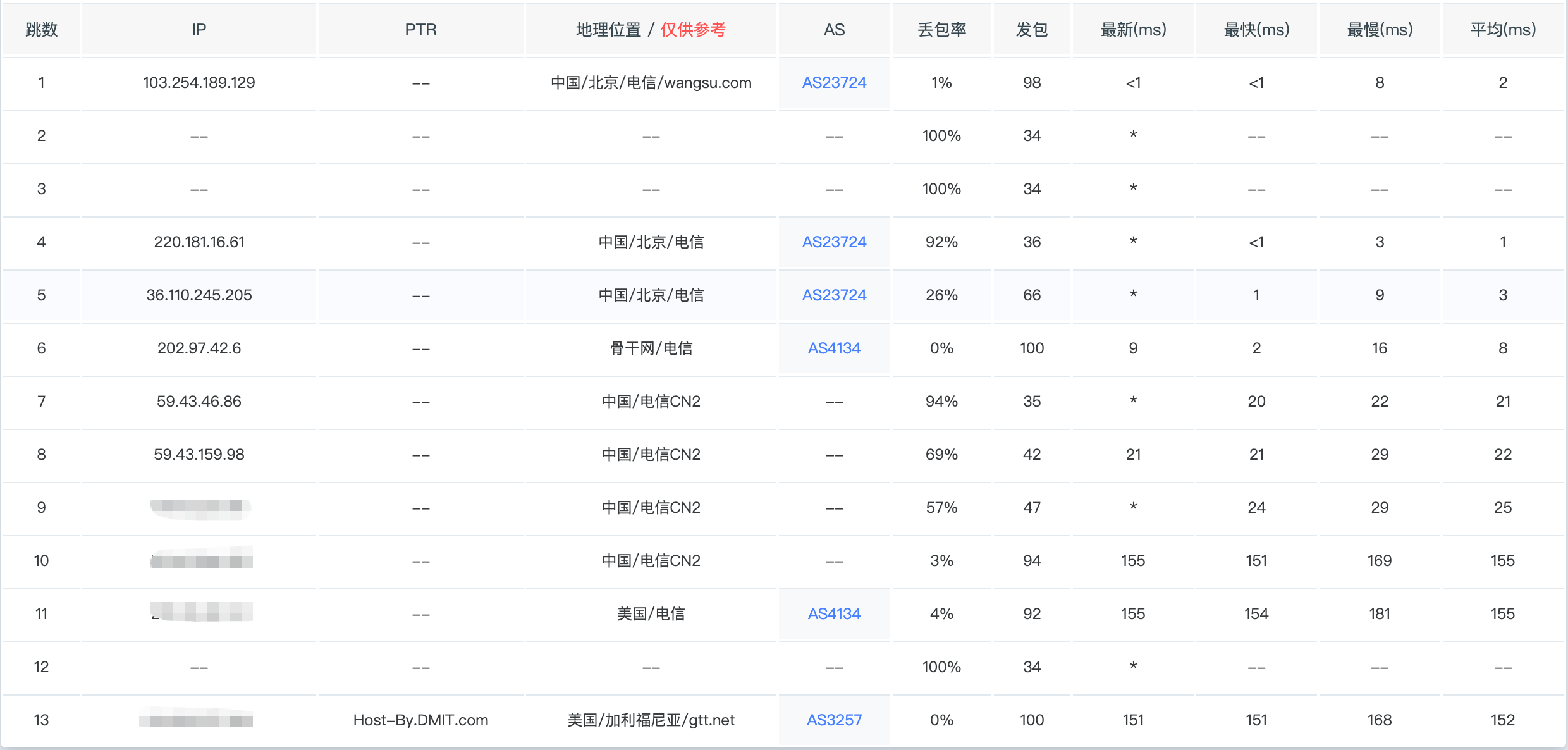Click the 仅供参考 red header text
This screenshot has height=750, width=1568.
tap(693, 30)
